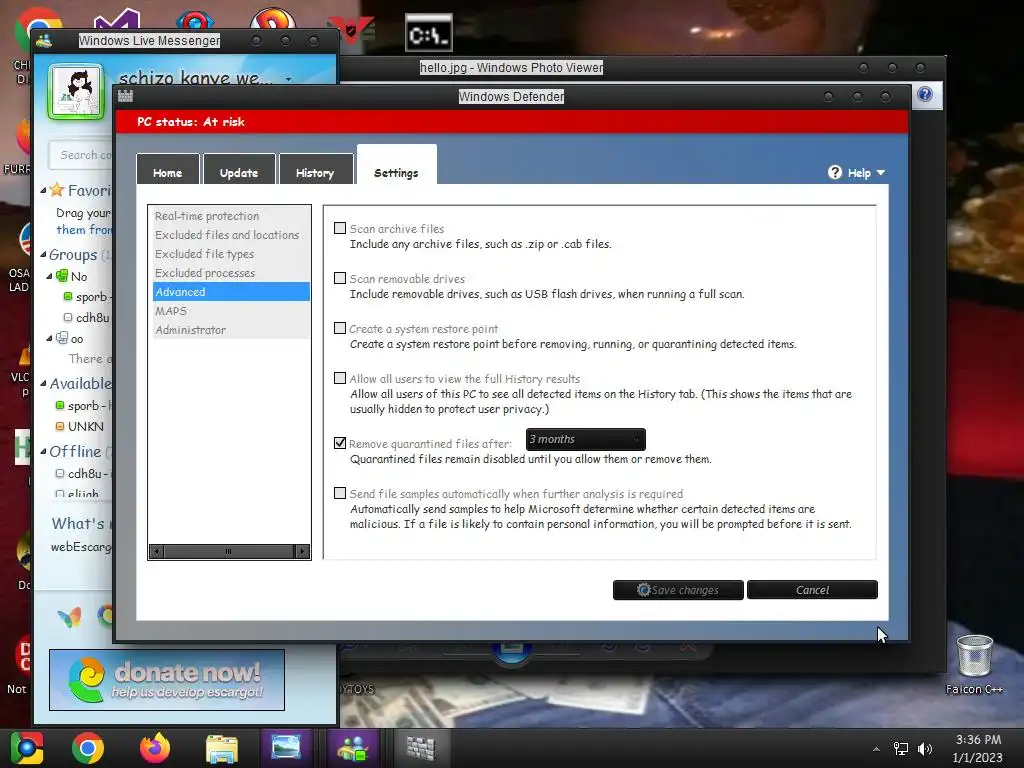Collapse the Favorites group in Messenger
This screenshot has height=768, width=1024.
43,190
